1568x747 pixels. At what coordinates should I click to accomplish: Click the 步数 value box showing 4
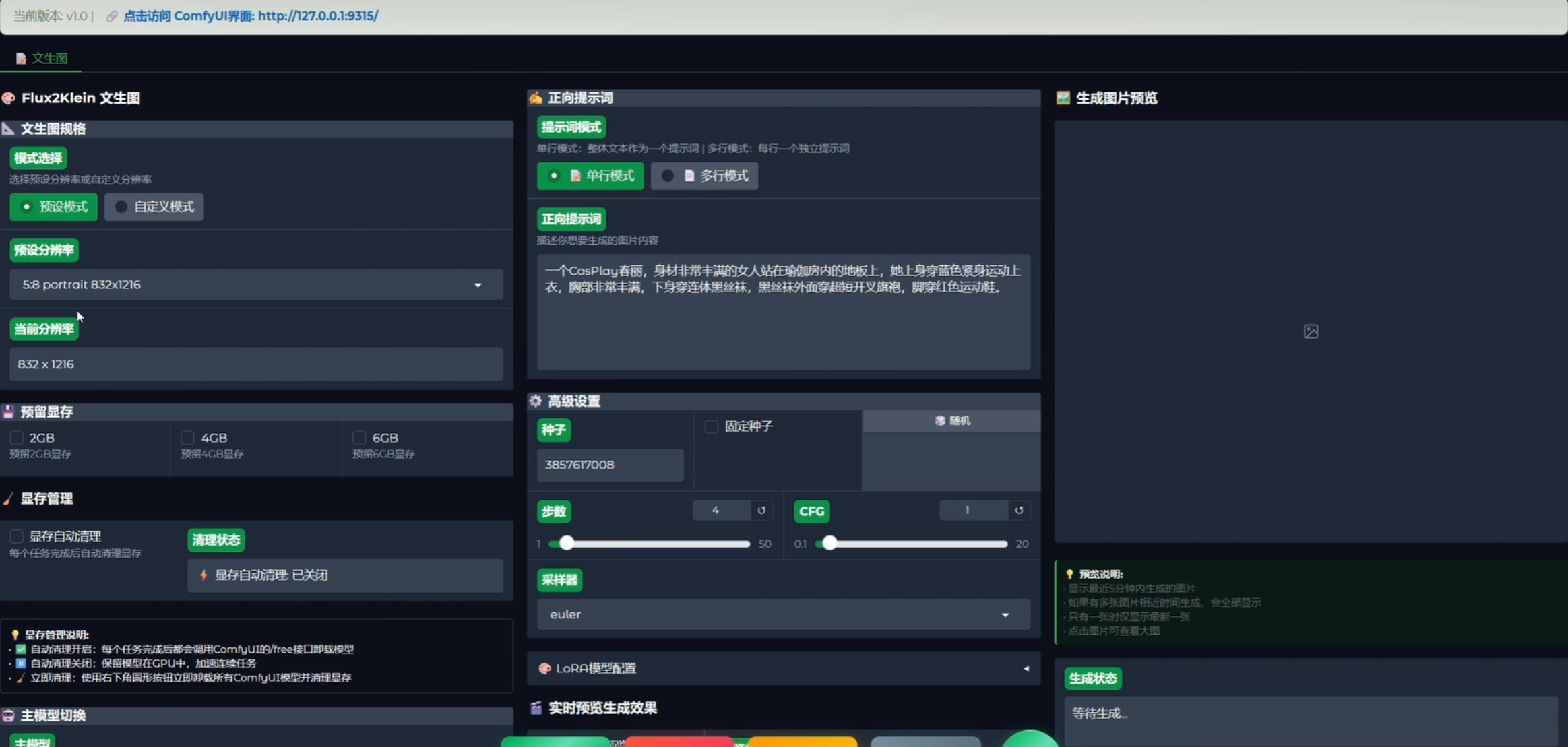721,511
